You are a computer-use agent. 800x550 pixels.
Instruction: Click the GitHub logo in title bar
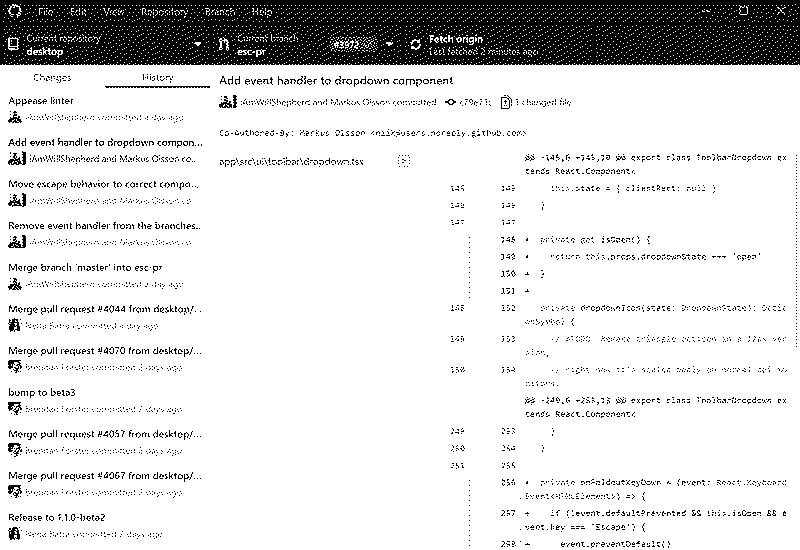tap(15, 11)
